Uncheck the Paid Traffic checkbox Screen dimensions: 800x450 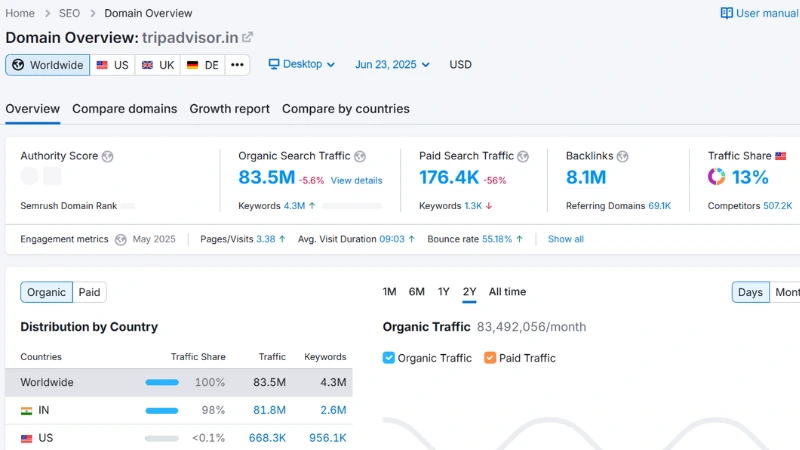point(490,358)
